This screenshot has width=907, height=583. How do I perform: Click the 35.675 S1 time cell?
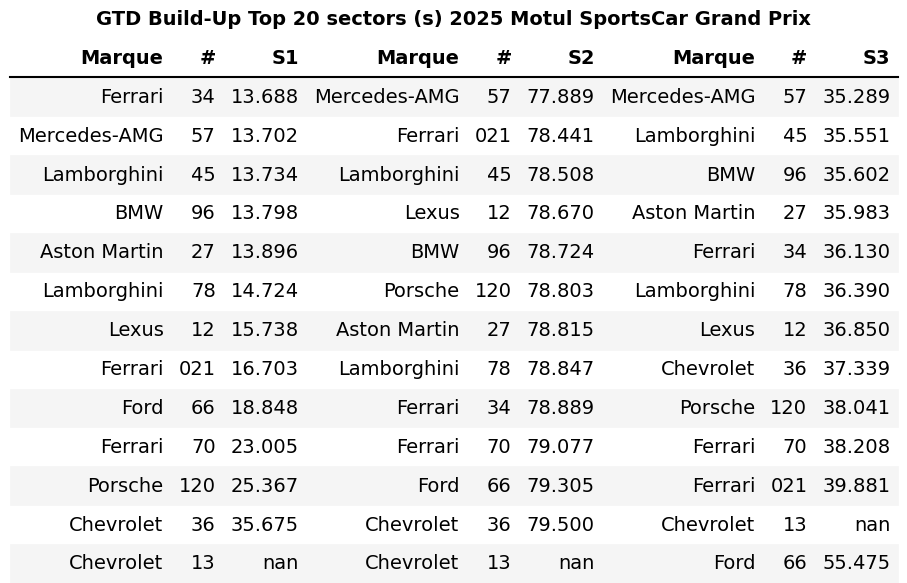pyautogui.click(x=264, y=525)
